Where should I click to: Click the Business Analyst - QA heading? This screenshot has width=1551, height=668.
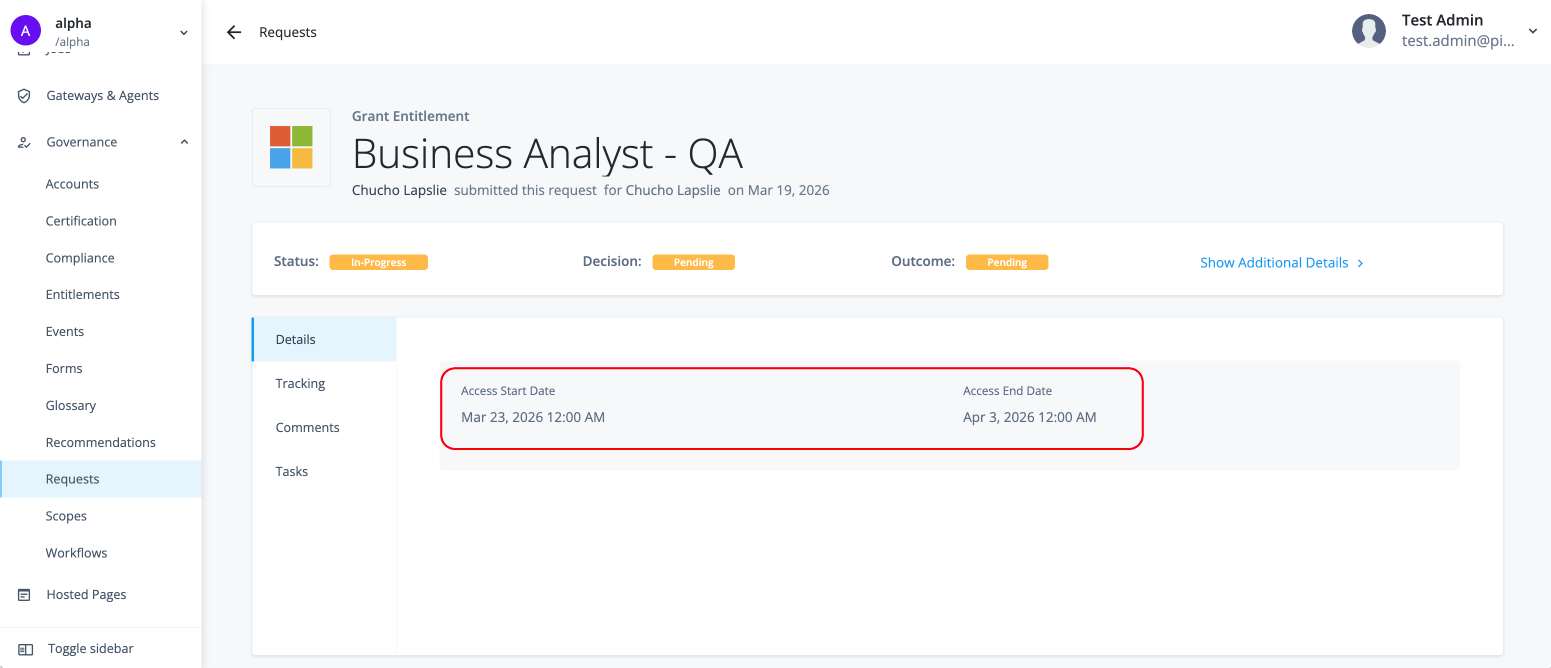coord(547,154)
